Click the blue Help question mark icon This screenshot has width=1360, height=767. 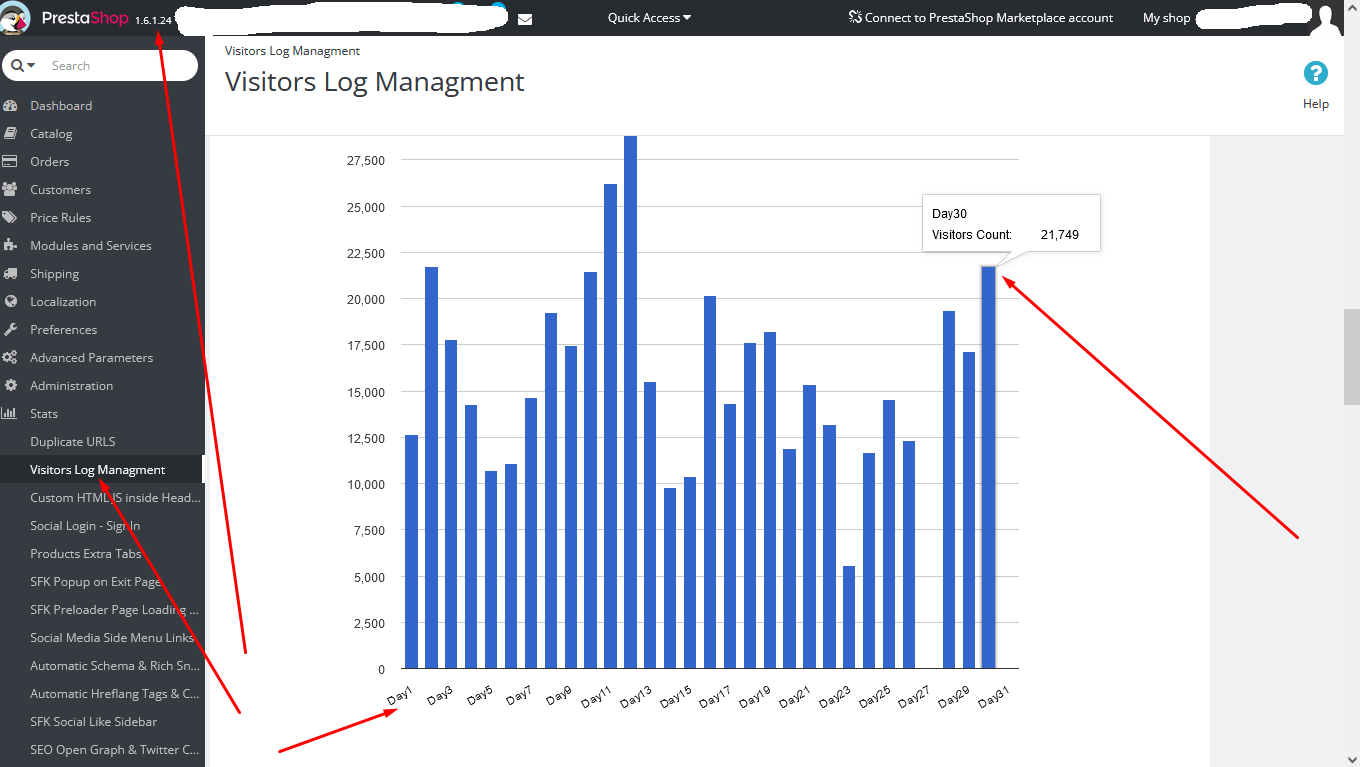coord(1316,73)
